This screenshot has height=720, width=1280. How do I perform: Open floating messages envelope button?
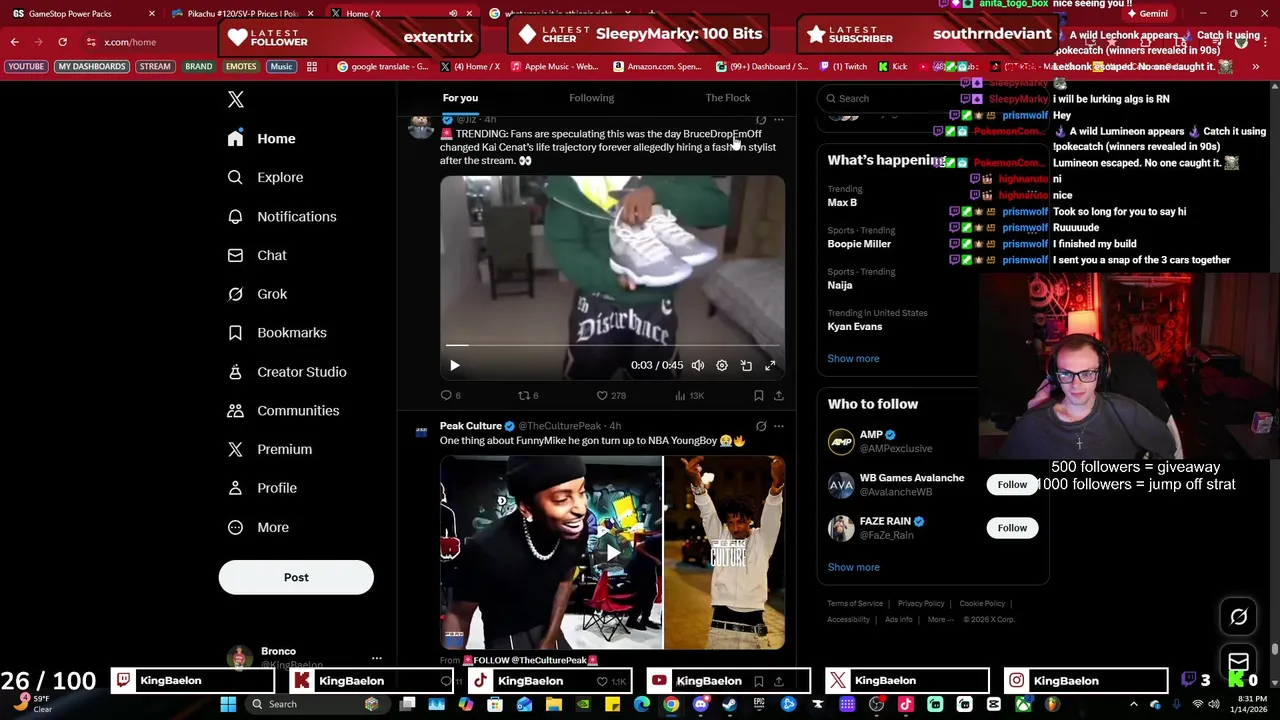pos(1238,661)
